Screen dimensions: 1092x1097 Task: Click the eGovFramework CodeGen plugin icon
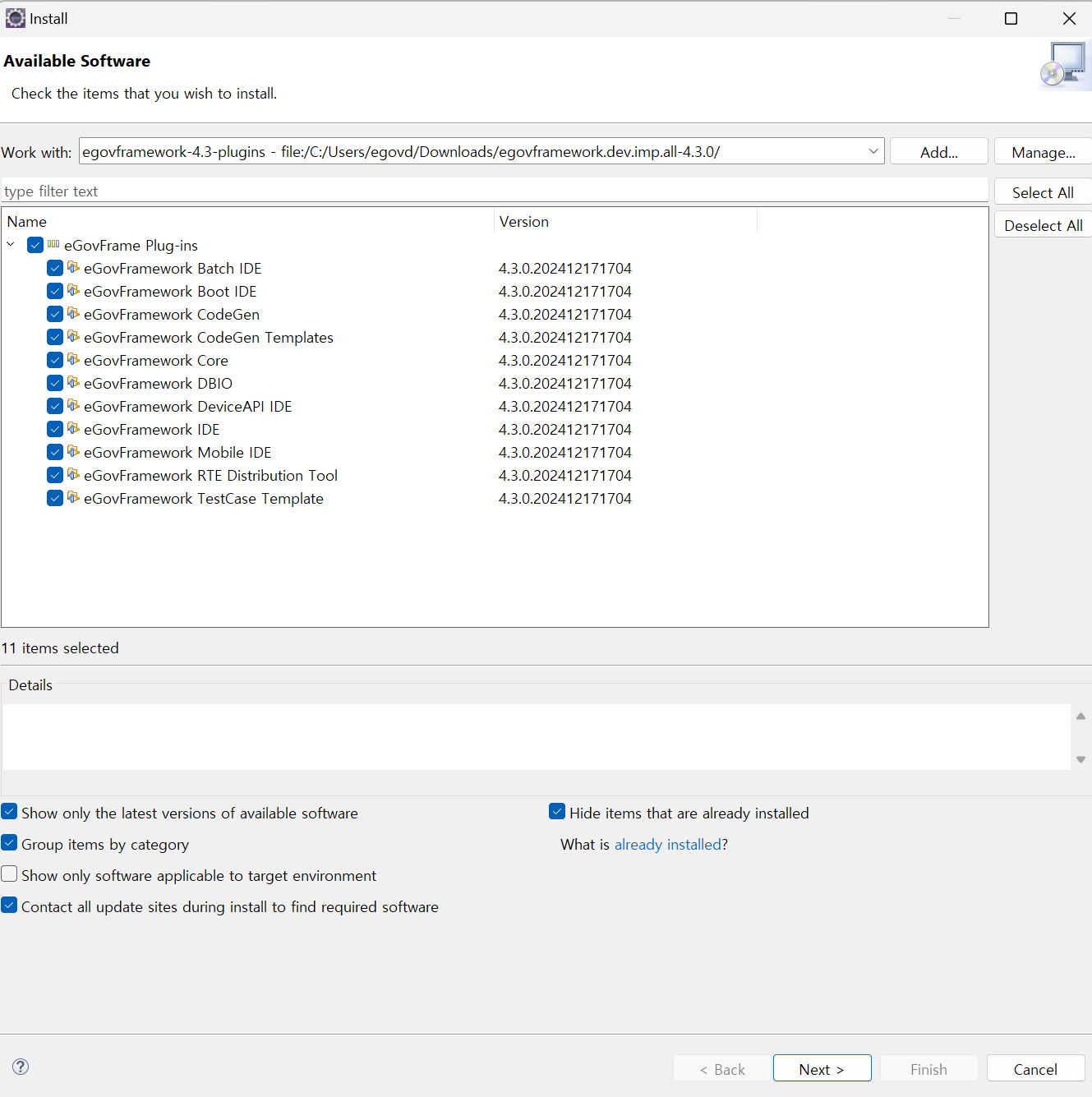[73, 314]
